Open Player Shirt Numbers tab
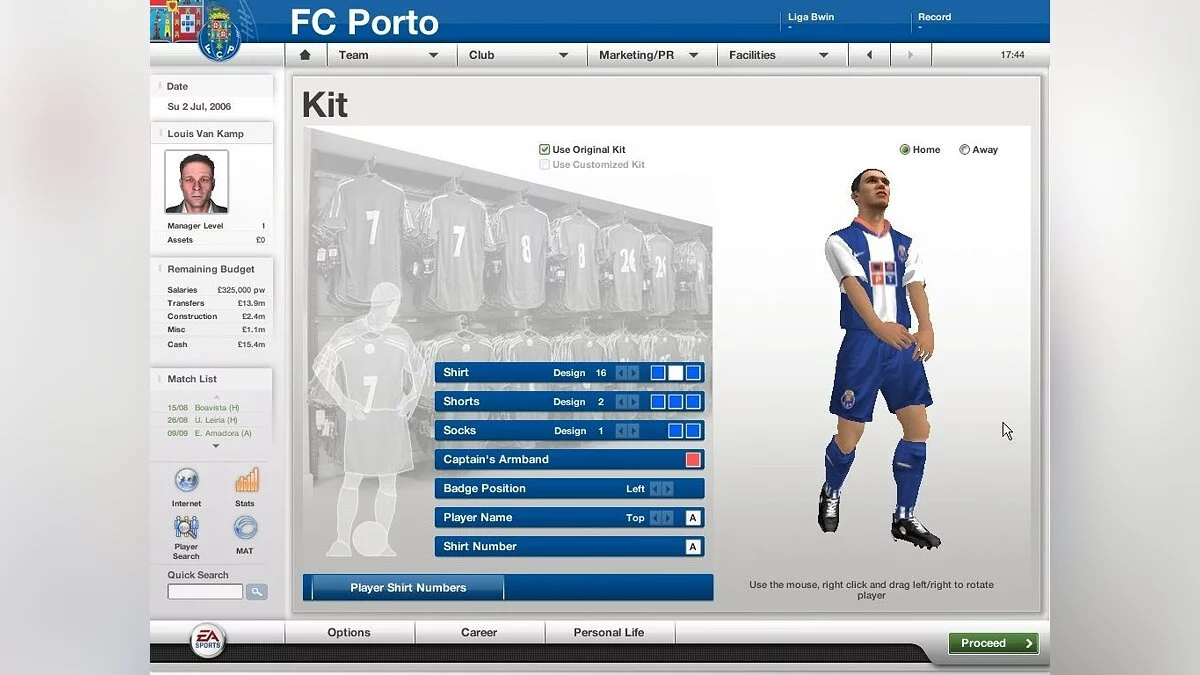The width and height of the screenshot is (1200, 675). click(x=408, y=588)
